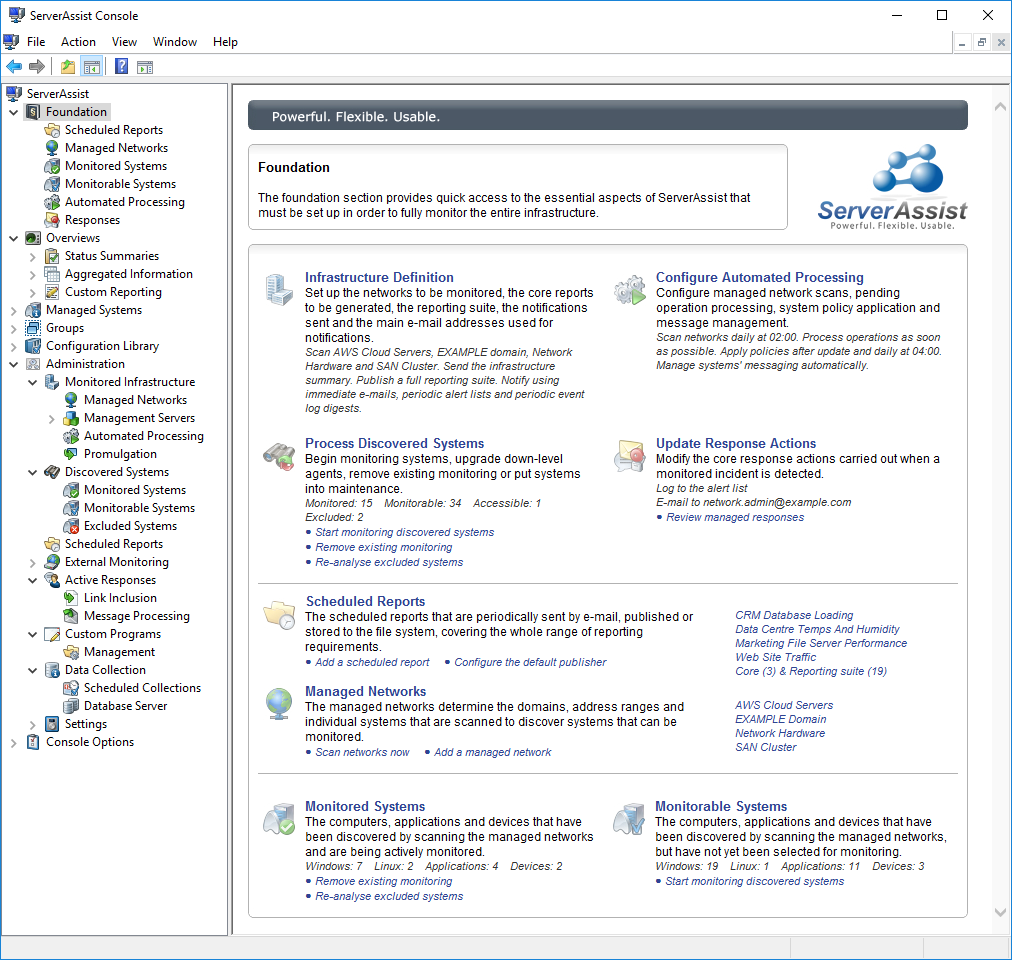The image size is (1012, 960).
Task: Click the Review managed responses link
Action: 735,517
